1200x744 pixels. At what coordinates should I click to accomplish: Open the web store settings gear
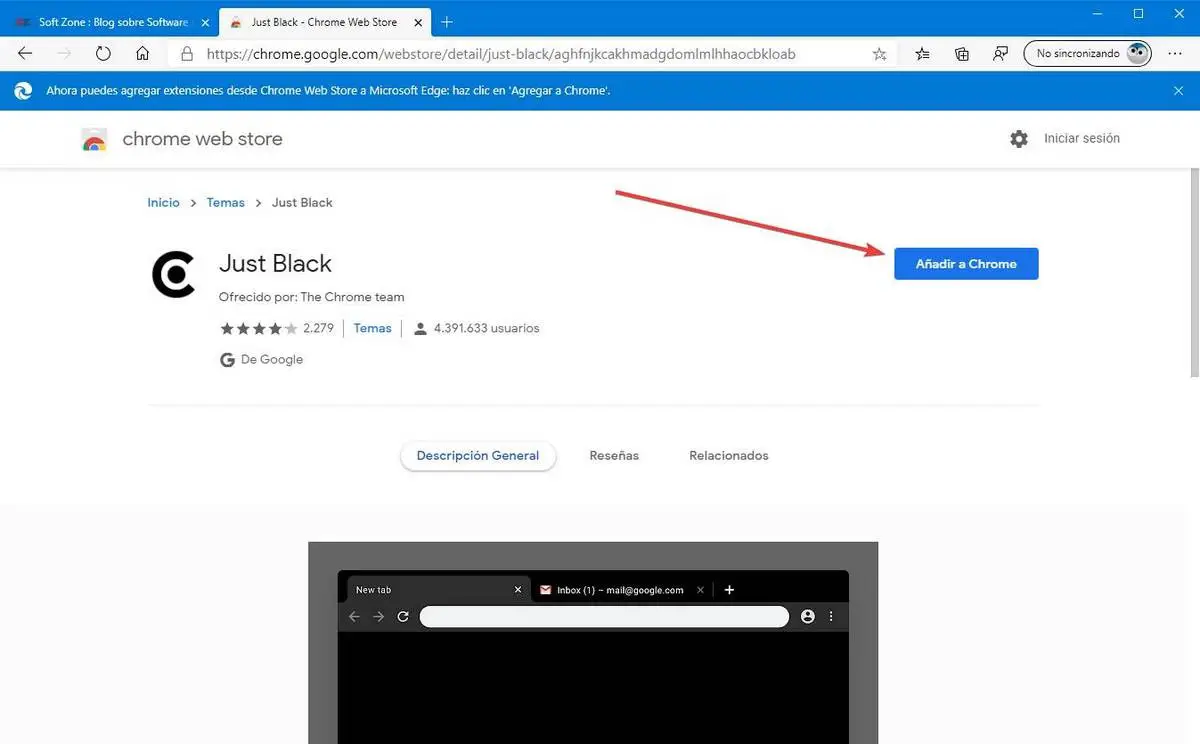pyautogui.click(x=1019, y=139)
